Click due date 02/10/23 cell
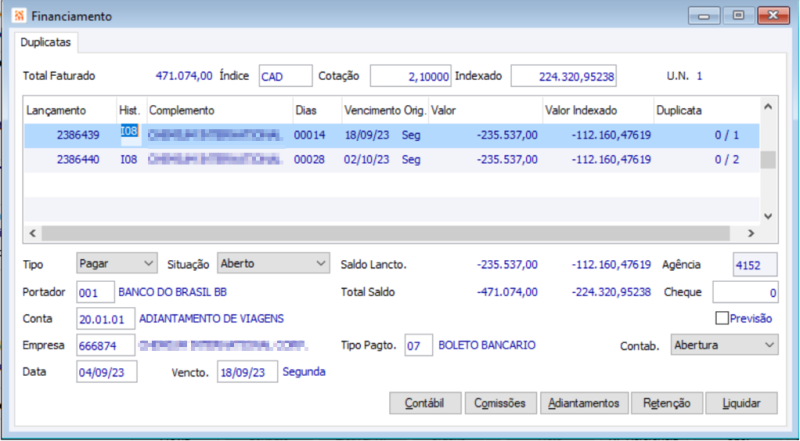The image size is (800, 441). click(366, 160)
